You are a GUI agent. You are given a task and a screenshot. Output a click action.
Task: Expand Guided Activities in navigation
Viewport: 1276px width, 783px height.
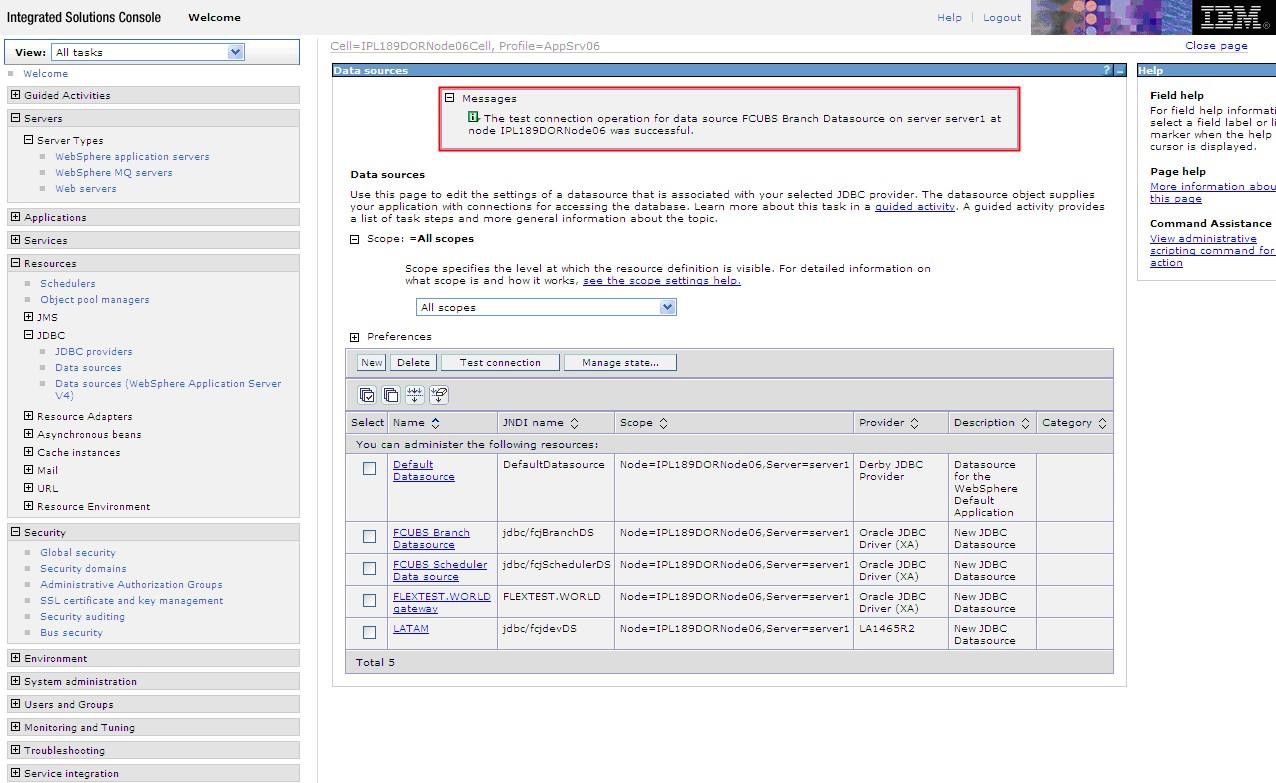coord(15,95)
